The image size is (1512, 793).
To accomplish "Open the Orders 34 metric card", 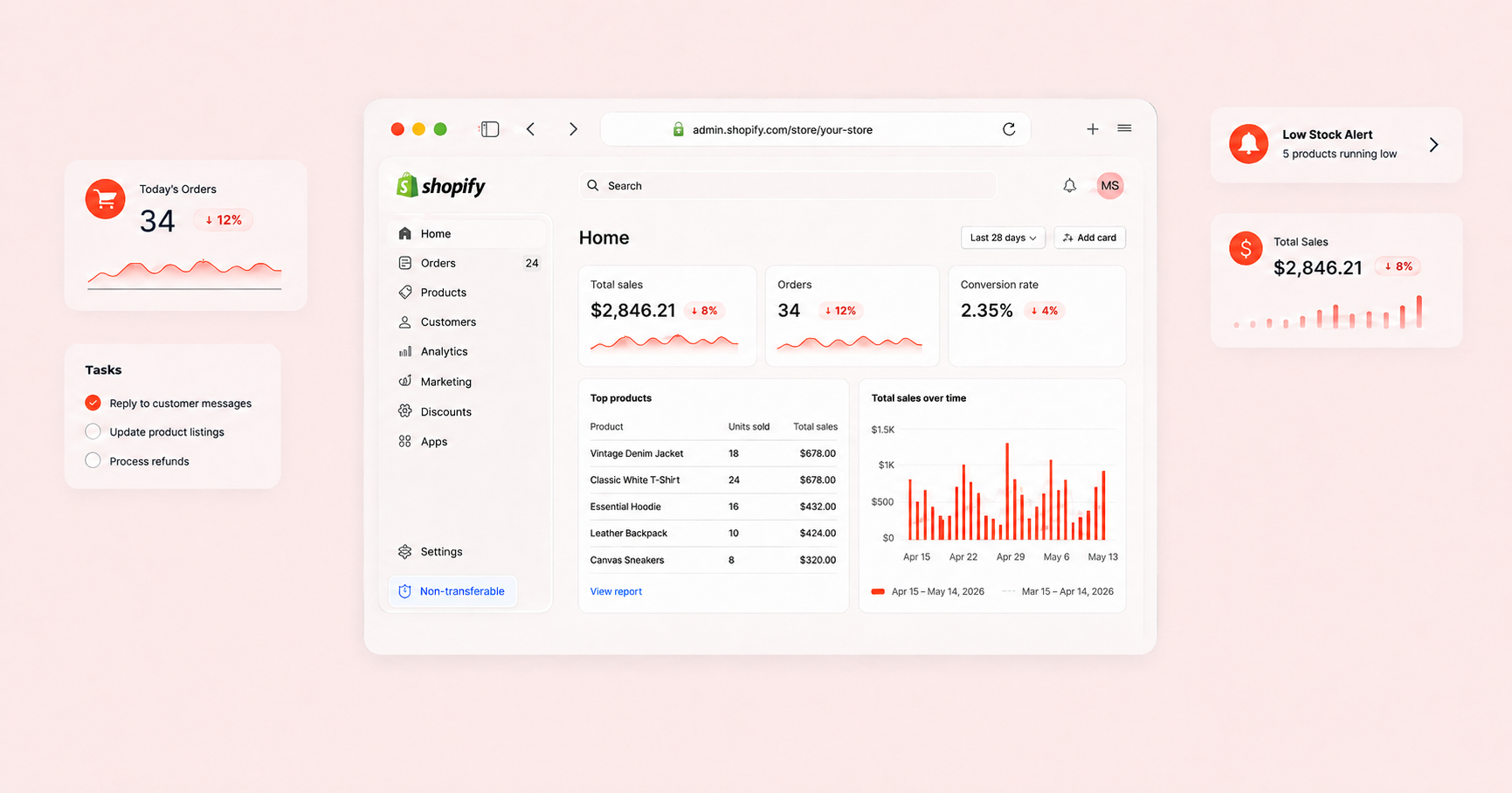I will [x=853, y=315].
